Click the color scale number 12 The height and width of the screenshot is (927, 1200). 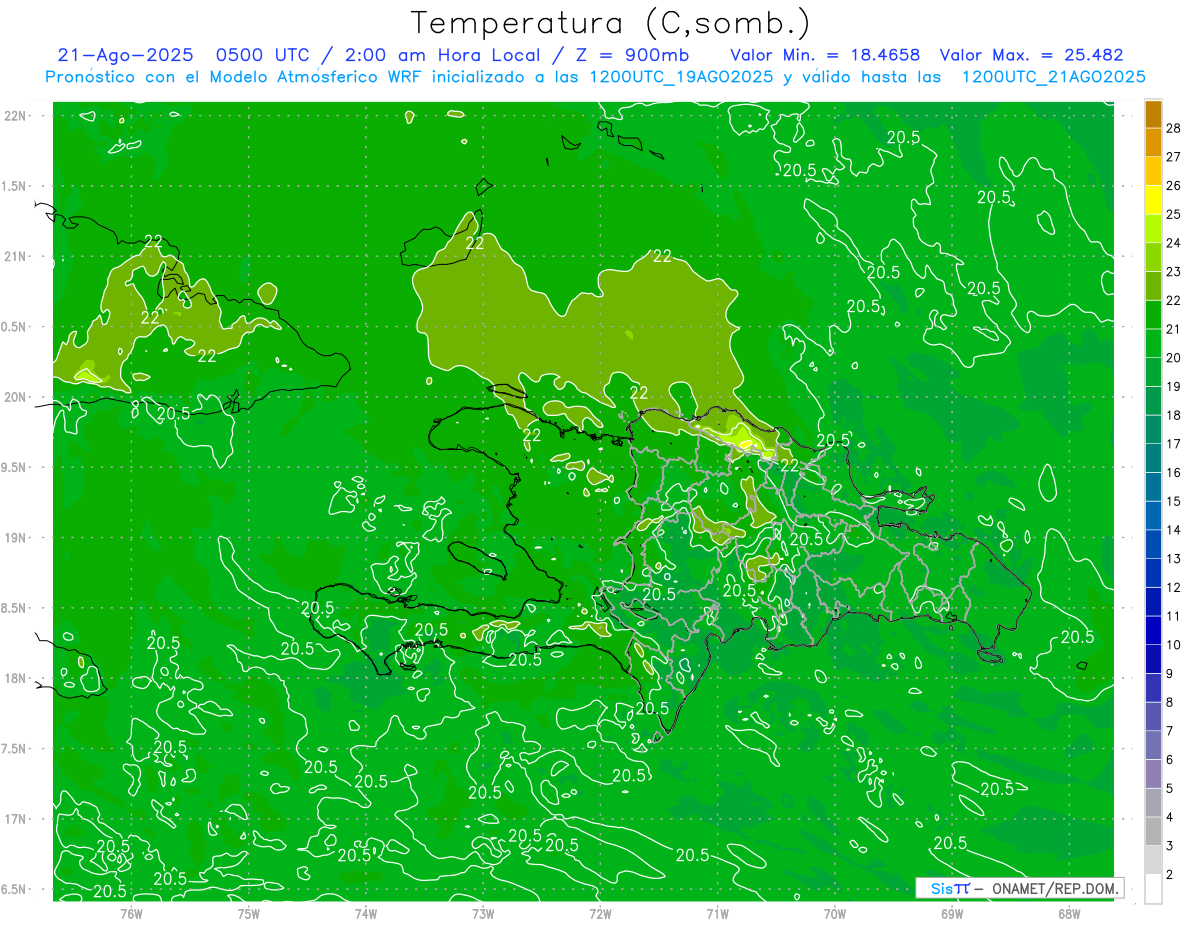1174,587
